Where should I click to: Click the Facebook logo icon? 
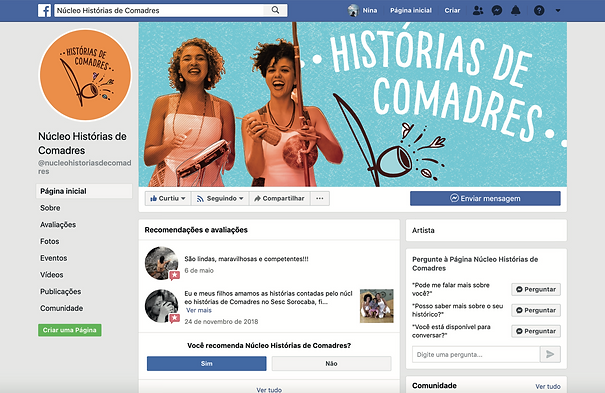pos(44,10)
